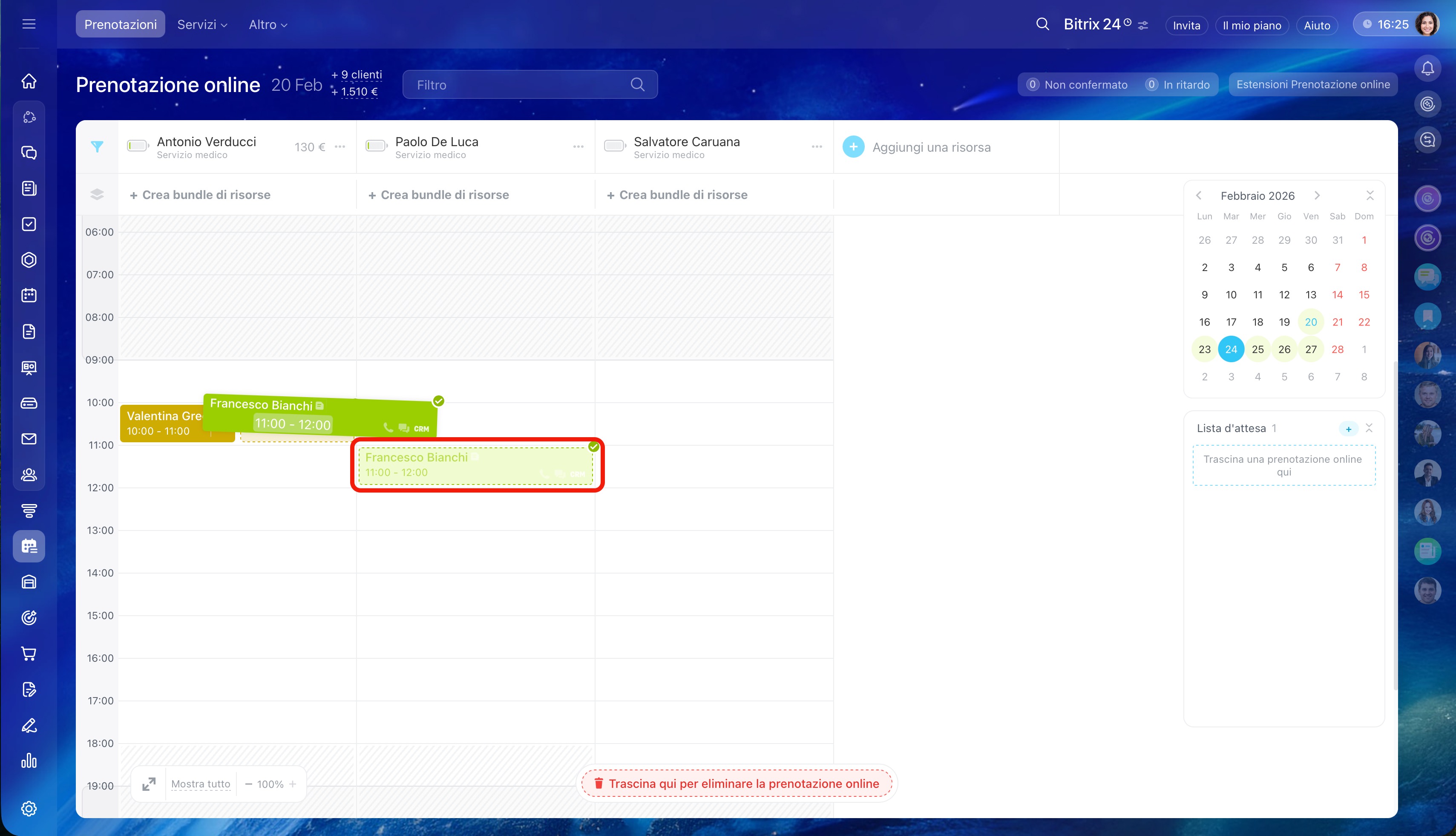This screenshot has height=836, width=1456.
Task: Click the expand fullscreen arrows icon
Action: coord(149,784)
